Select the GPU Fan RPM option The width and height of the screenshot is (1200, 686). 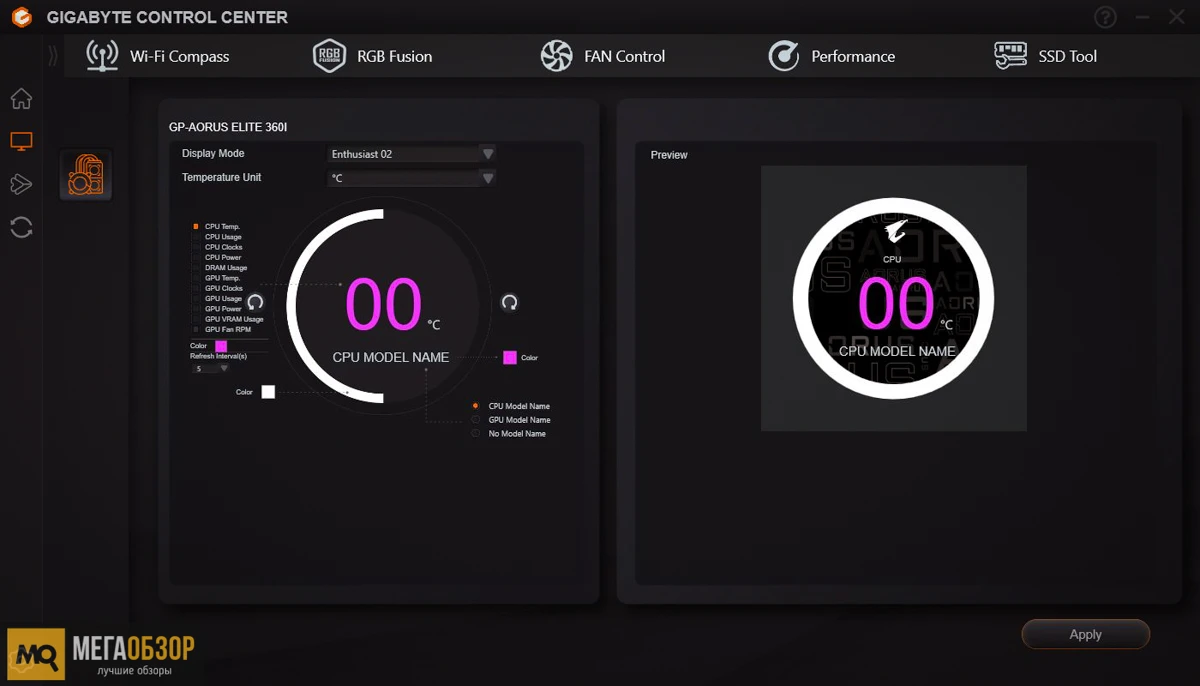coord(222,329)
